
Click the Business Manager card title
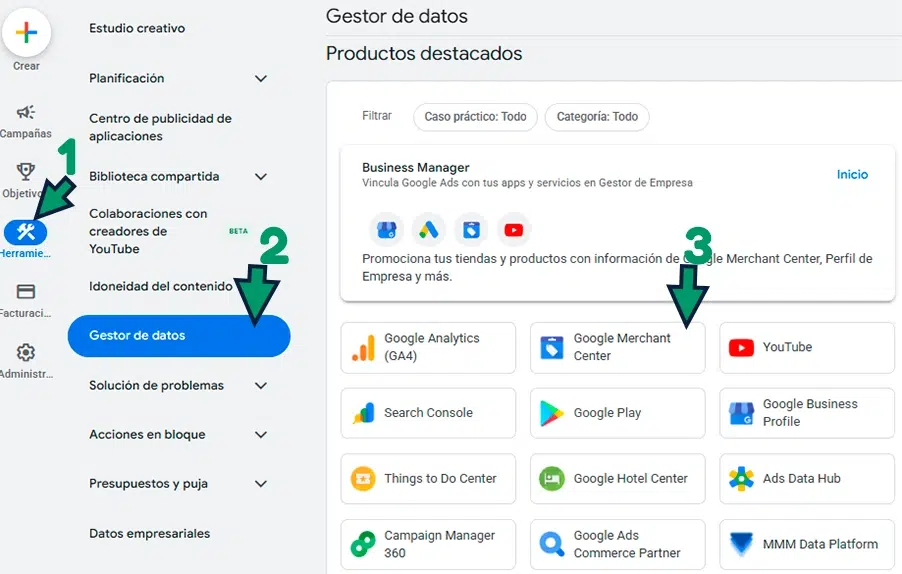[415, 167]
